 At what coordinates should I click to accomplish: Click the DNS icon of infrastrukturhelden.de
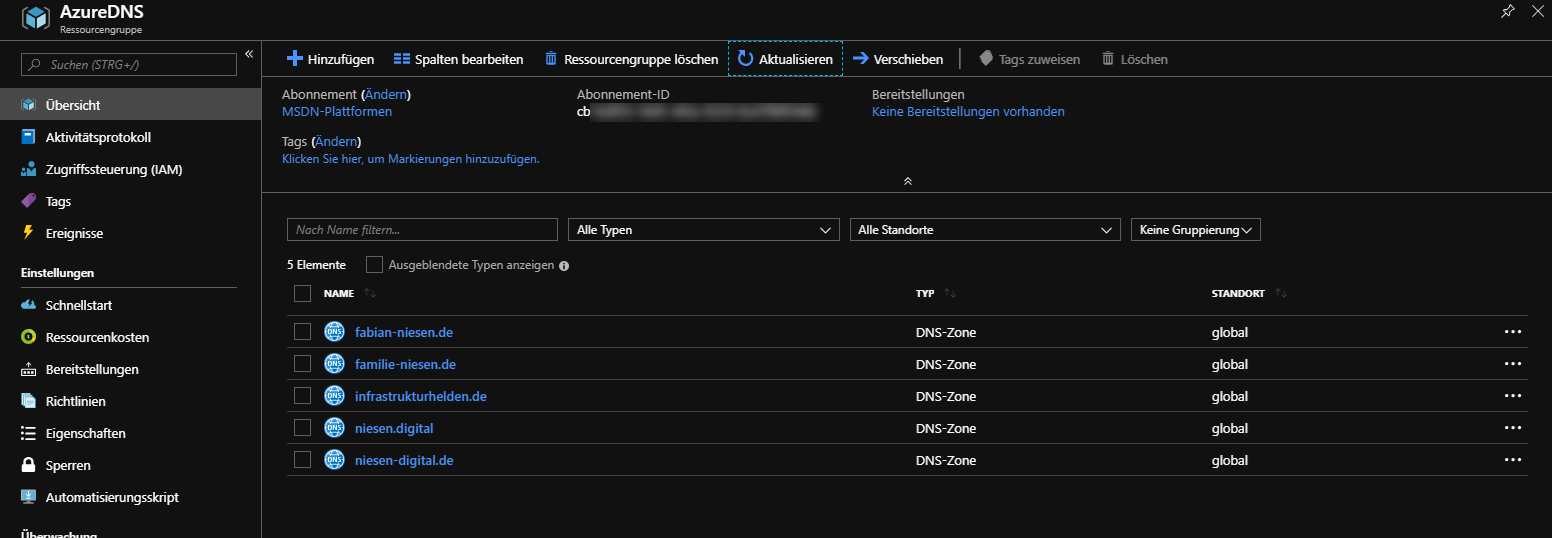tap(335, 396)
